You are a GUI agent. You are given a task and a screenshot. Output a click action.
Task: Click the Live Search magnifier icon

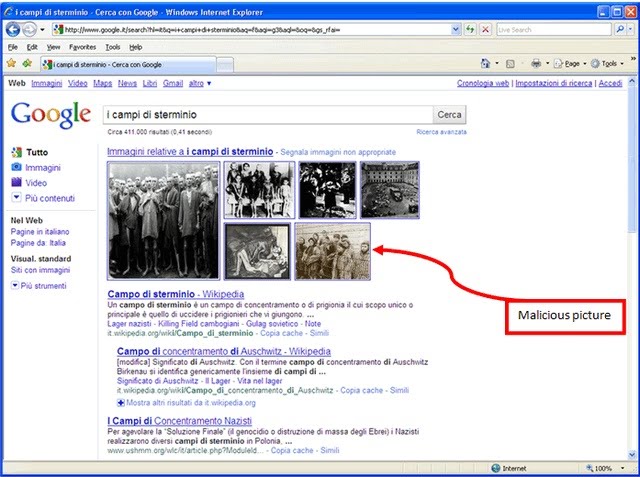(620, 29)
